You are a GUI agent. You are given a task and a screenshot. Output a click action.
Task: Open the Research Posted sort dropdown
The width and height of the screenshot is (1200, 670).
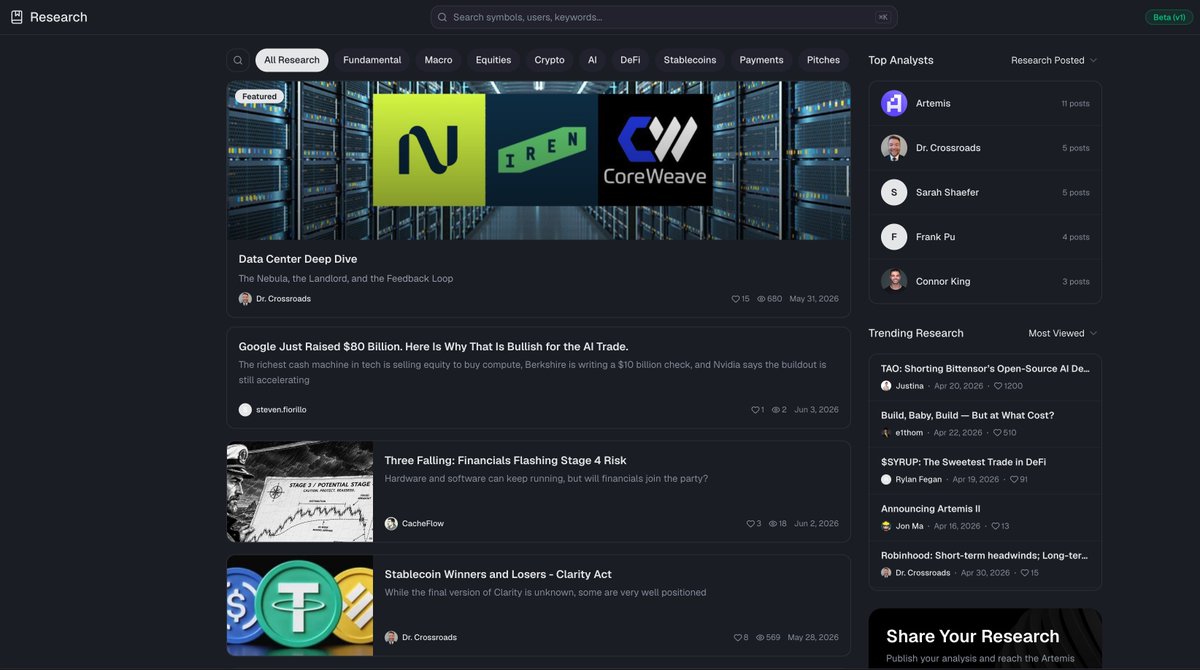click(x=1054, y=60)
